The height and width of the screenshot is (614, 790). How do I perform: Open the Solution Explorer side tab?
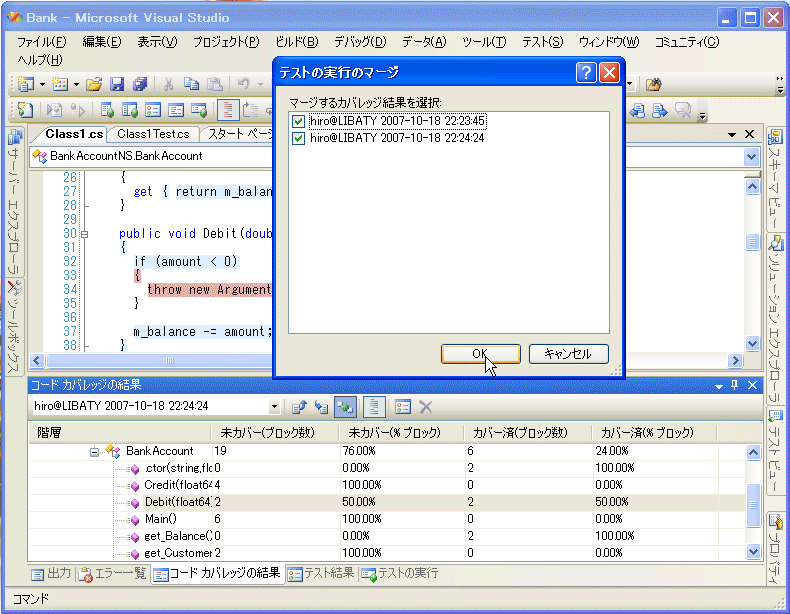tap(776, 318)
